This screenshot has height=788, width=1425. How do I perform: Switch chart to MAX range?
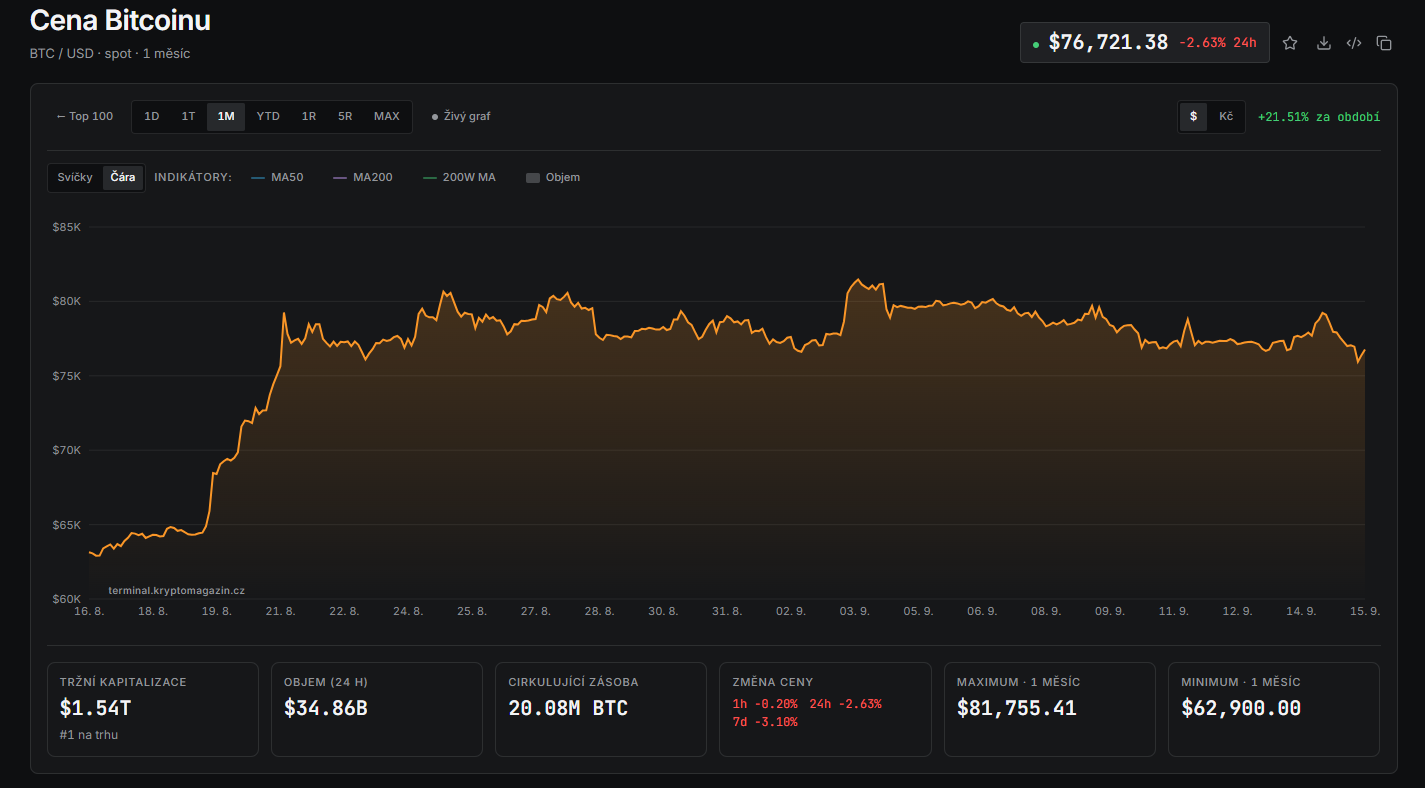pyautogui.click(x=387, y=116)
